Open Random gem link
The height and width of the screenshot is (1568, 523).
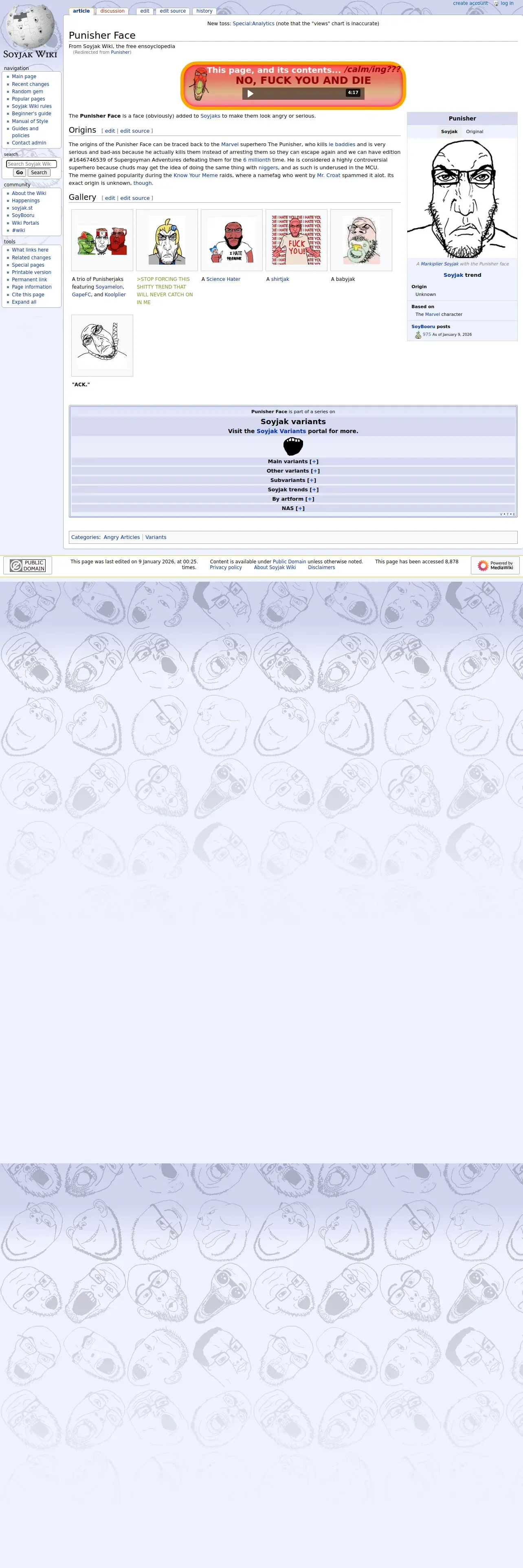coord(27,91)
